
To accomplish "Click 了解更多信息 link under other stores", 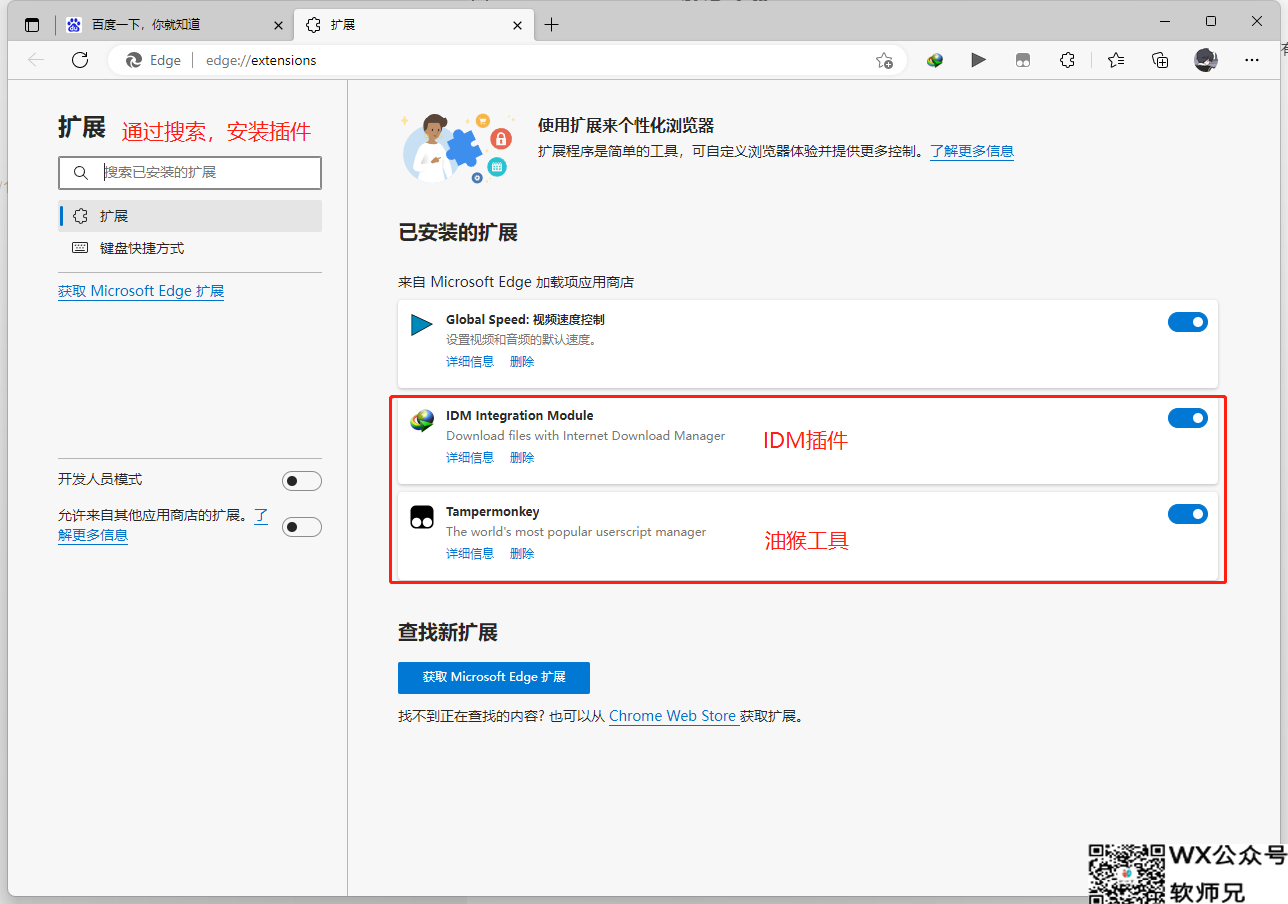I will click(93, 535).
